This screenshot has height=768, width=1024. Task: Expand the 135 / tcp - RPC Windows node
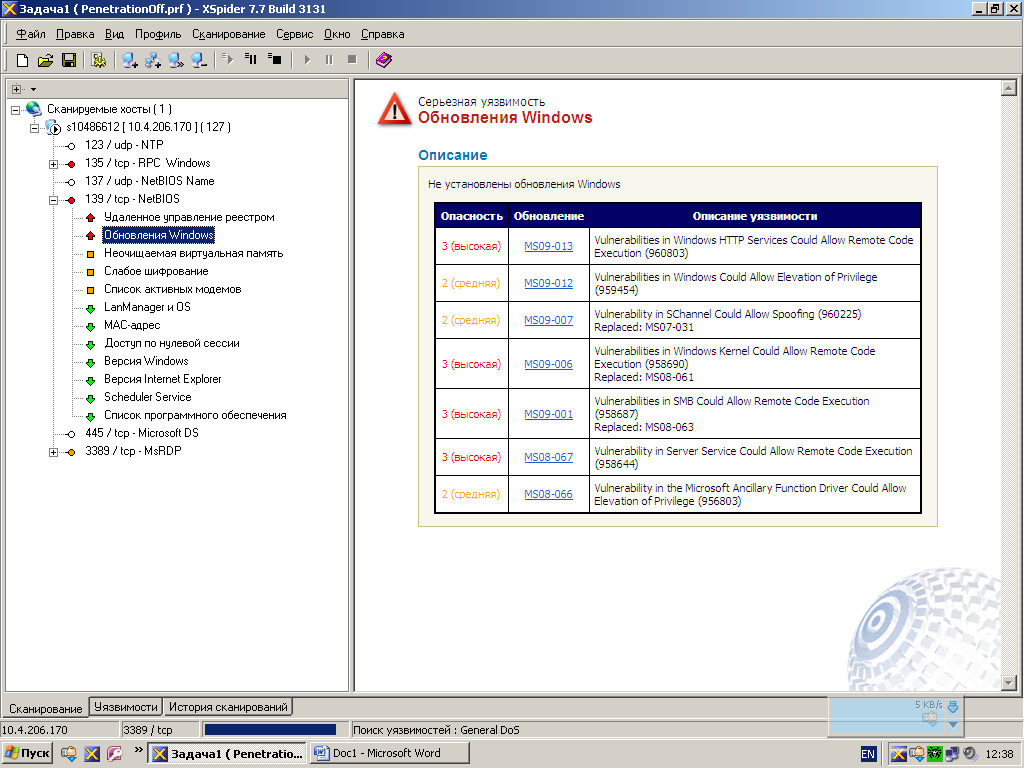click(x=54, y=163)
